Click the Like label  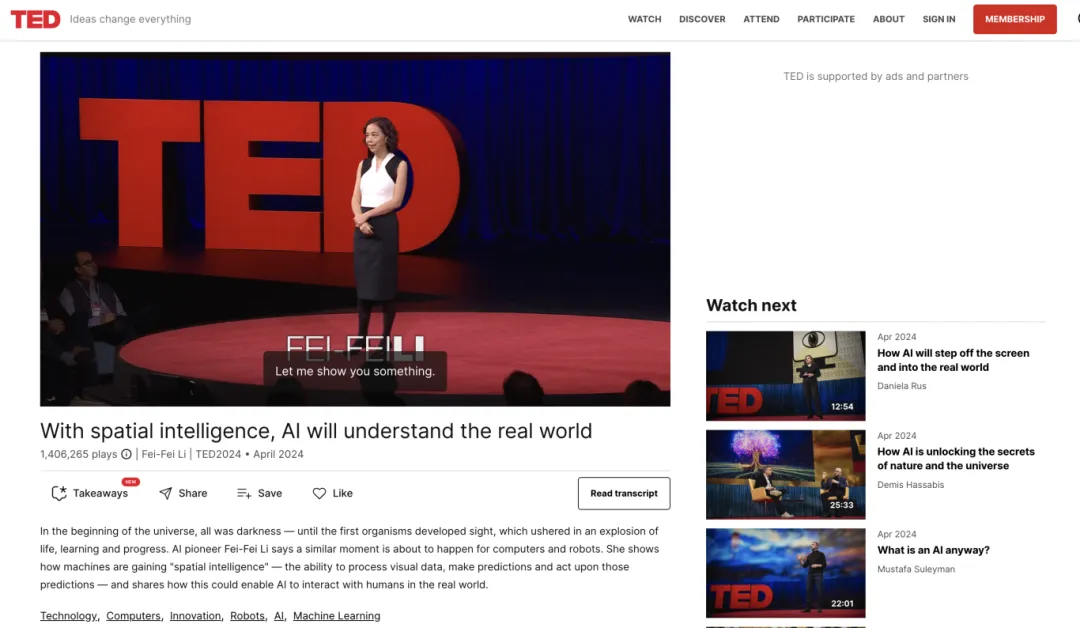(x=342, y=493)
